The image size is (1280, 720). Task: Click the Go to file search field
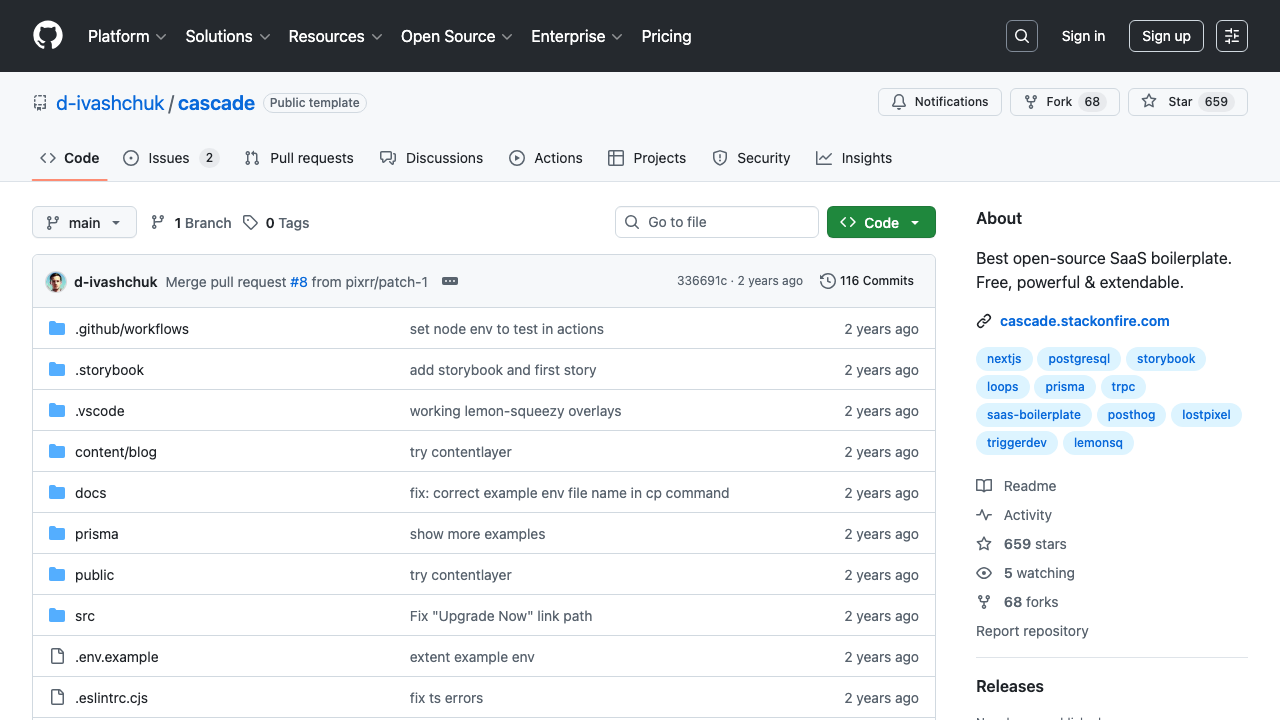coord(716,222)
